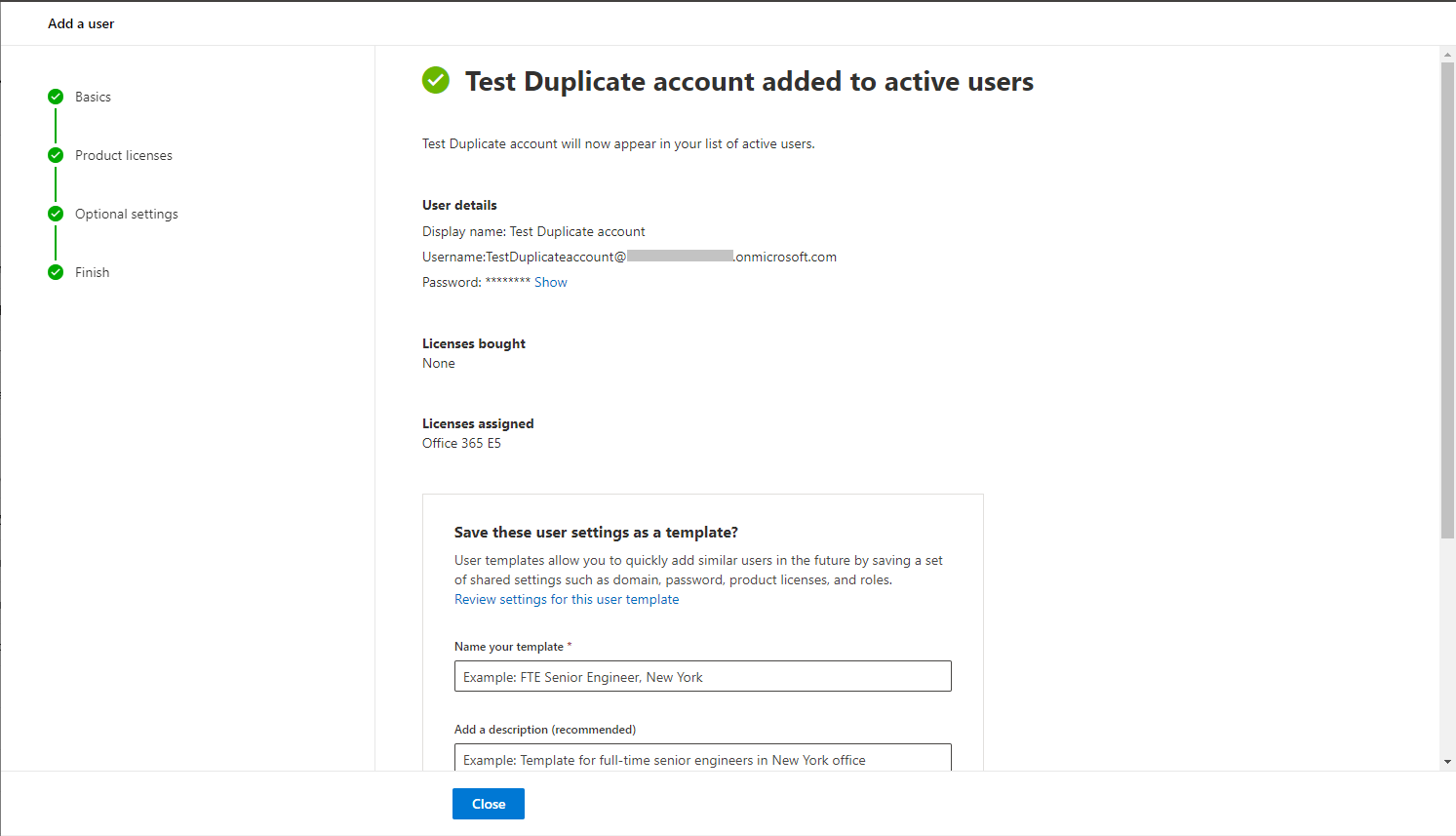This screenshot has width=1456, height=836.
Task: Click the 'User details' heading
Action: click(x=459, y=205)
